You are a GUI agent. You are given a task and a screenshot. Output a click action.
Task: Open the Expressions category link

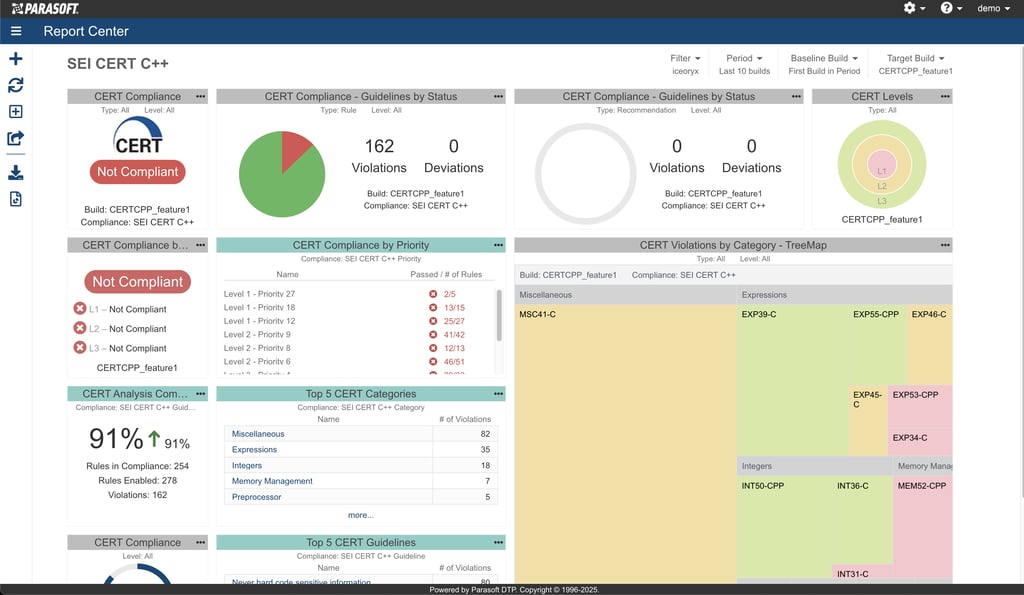click(254, 449)
